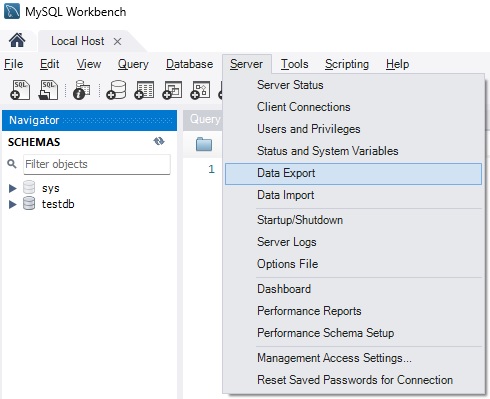The height and width of the screenshot is (399, 490).
Task: Open SQL script file icon
Action: pos(48,90)
